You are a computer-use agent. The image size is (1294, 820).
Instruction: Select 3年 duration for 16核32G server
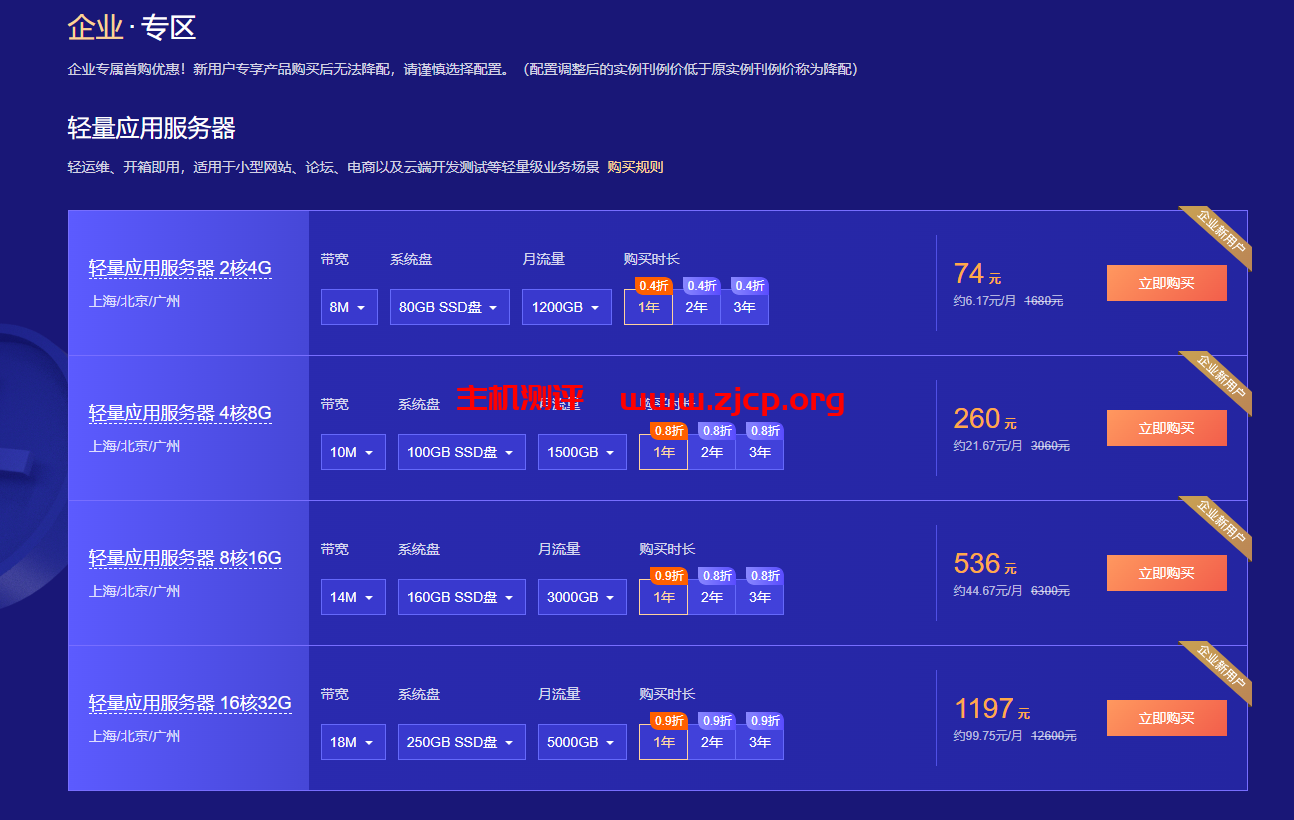pyautogui.click(x=760, y=742)
